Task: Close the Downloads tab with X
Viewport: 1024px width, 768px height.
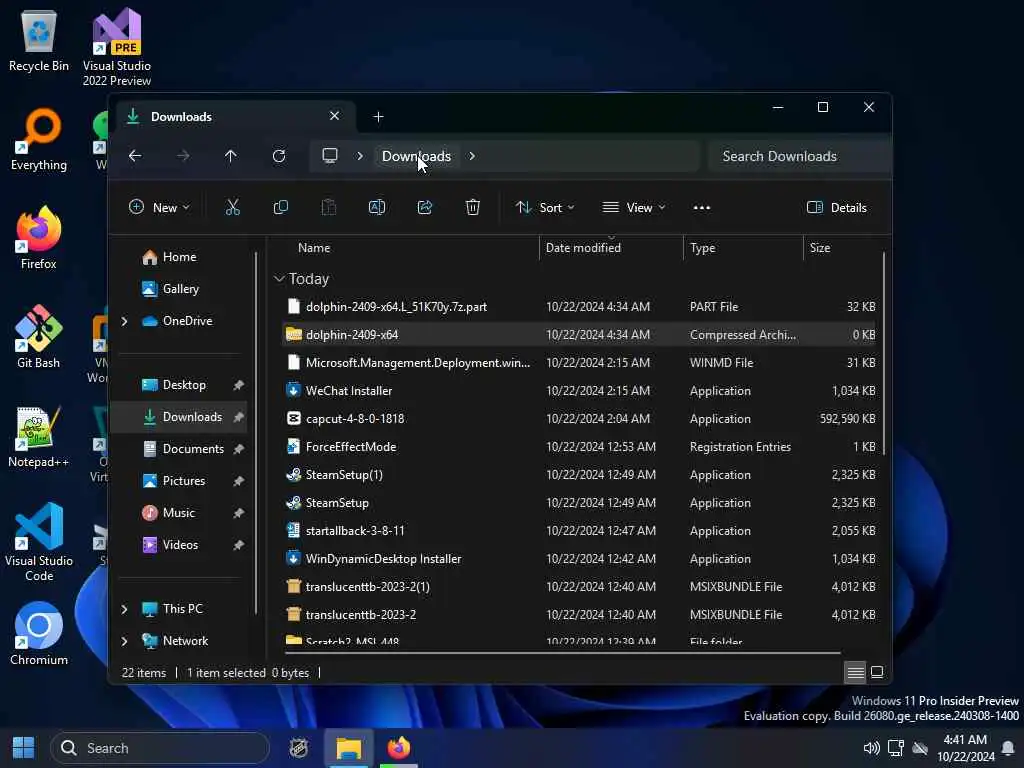Action: click(x=334, y=116)
